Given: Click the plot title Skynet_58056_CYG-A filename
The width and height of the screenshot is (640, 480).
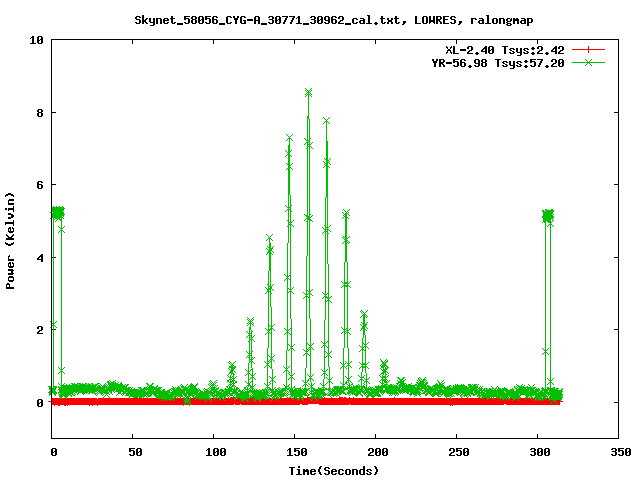Looking at the screenshot, I should pos(333,20).
